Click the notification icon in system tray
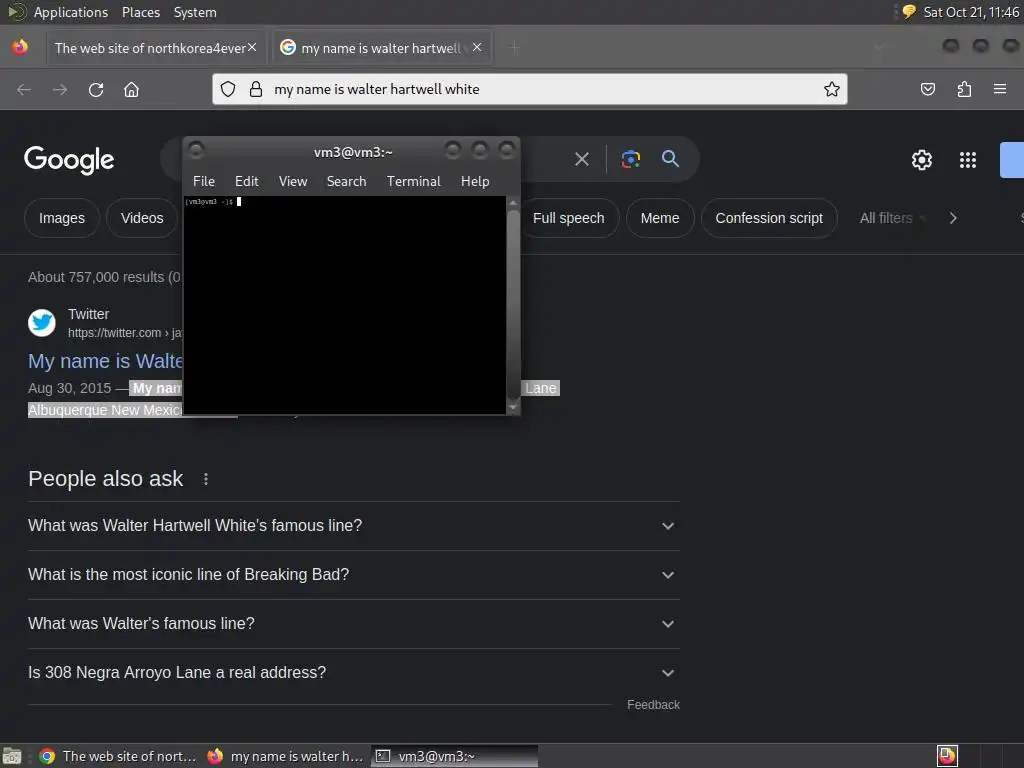The image size is (1024, 768). (909, 12)
